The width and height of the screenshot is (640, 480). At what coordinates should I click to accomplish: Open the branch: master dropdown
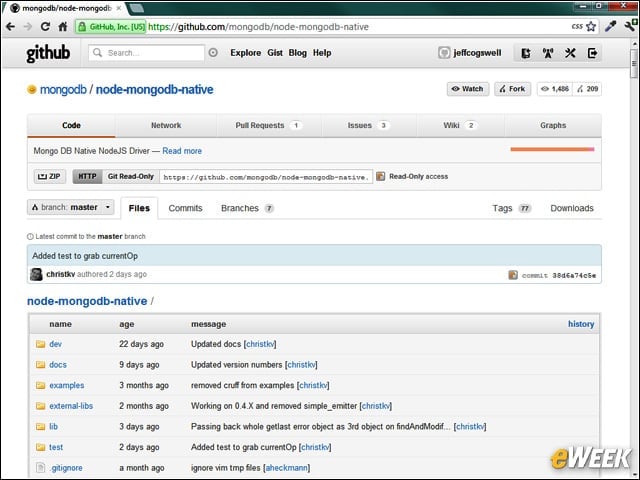(71, 207)
